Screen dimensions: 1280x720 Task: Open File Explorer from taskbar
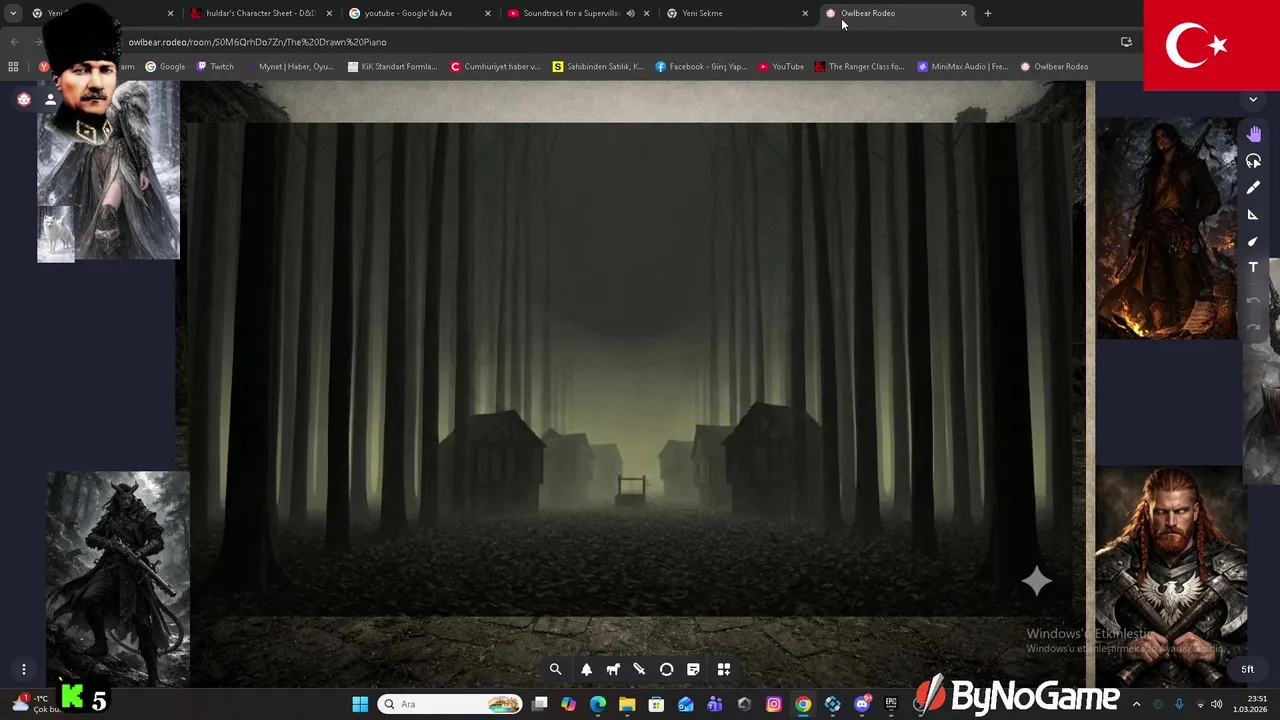[627, 704]
